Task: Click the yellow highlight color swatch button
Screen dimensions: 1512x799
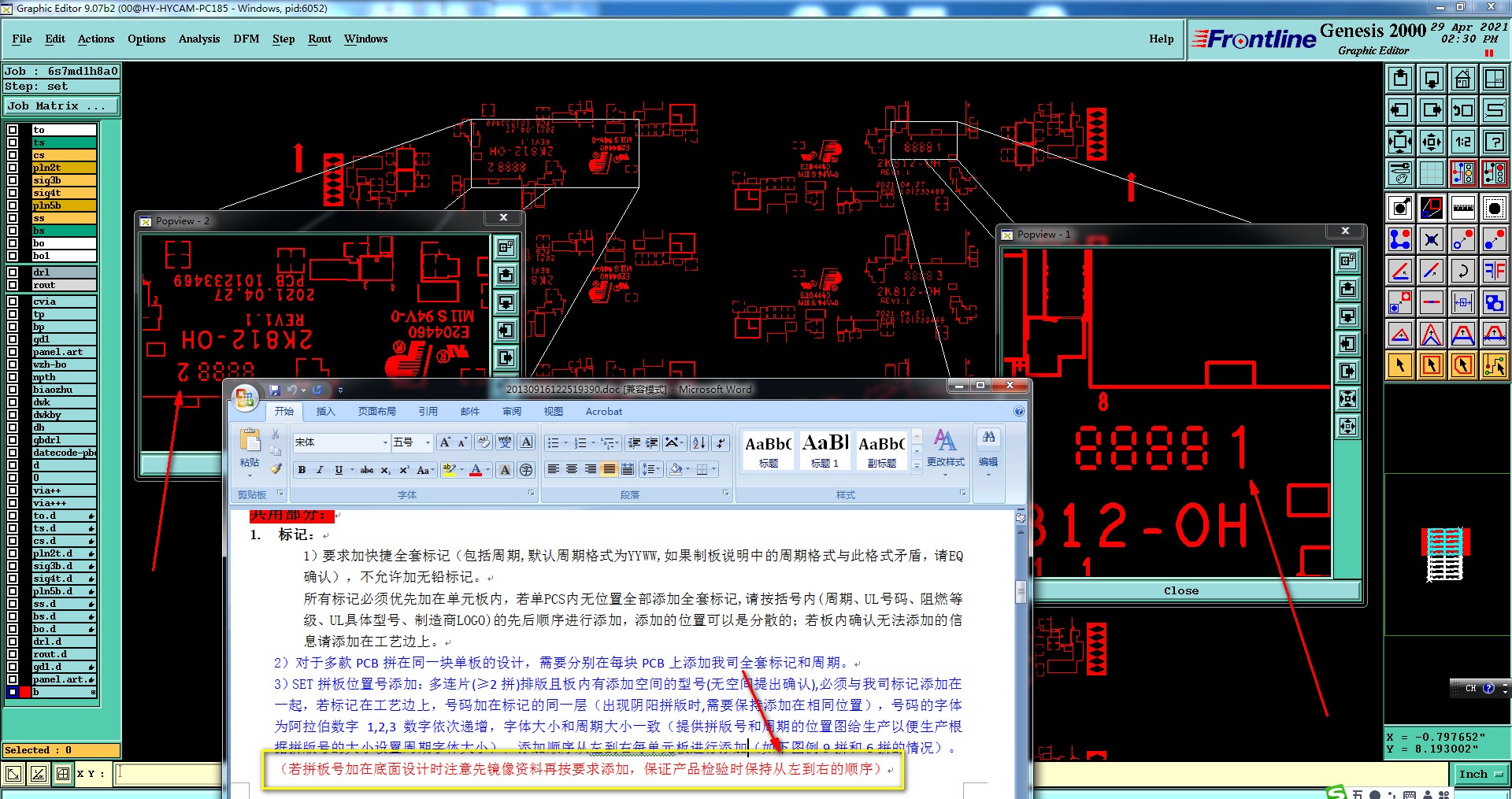Action: pos(449,470)
